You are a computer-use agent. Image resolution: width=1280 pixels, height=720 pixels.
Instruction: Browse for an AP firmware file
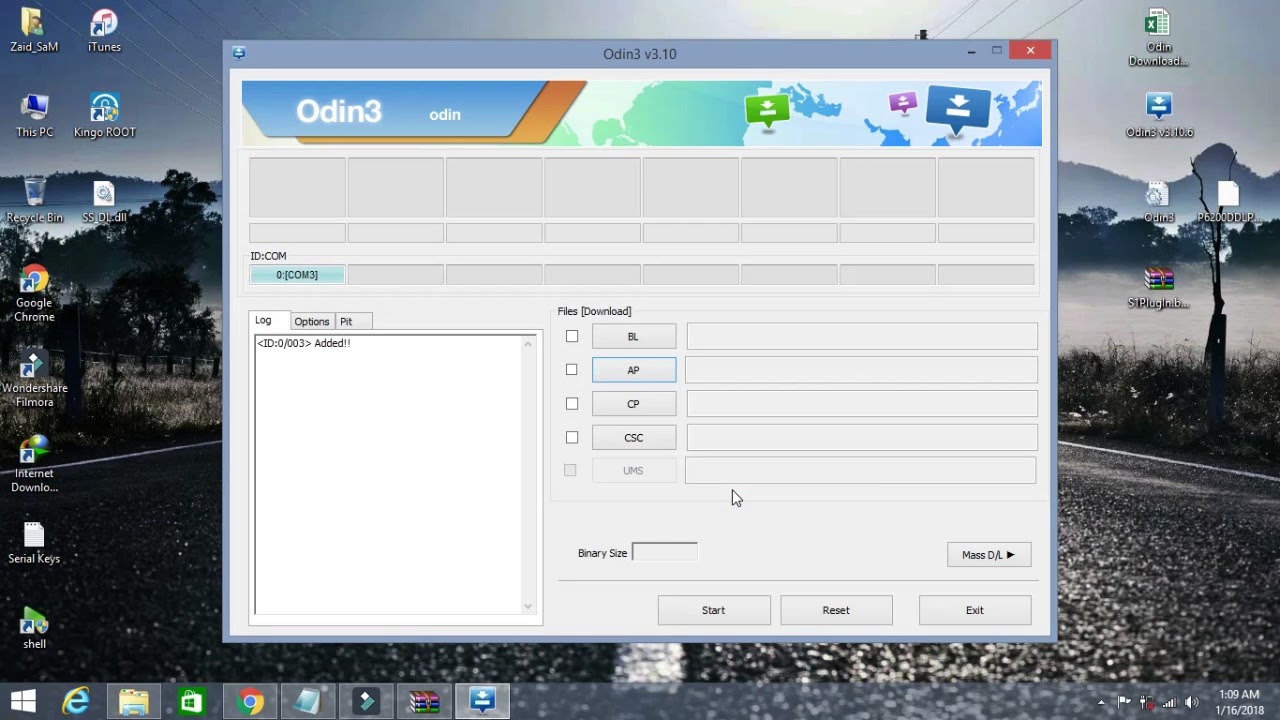(634, 370)
